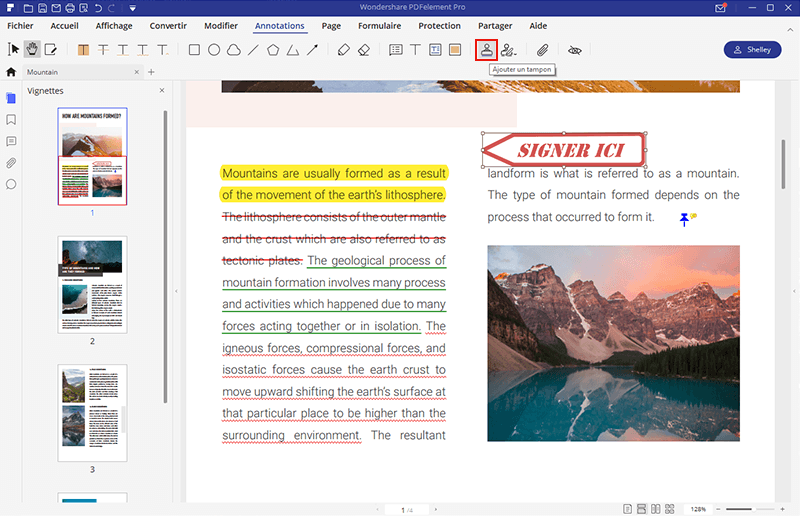Select the connected lines triangle tool
This screenshot has width=800, height=516.
[292, 50]
